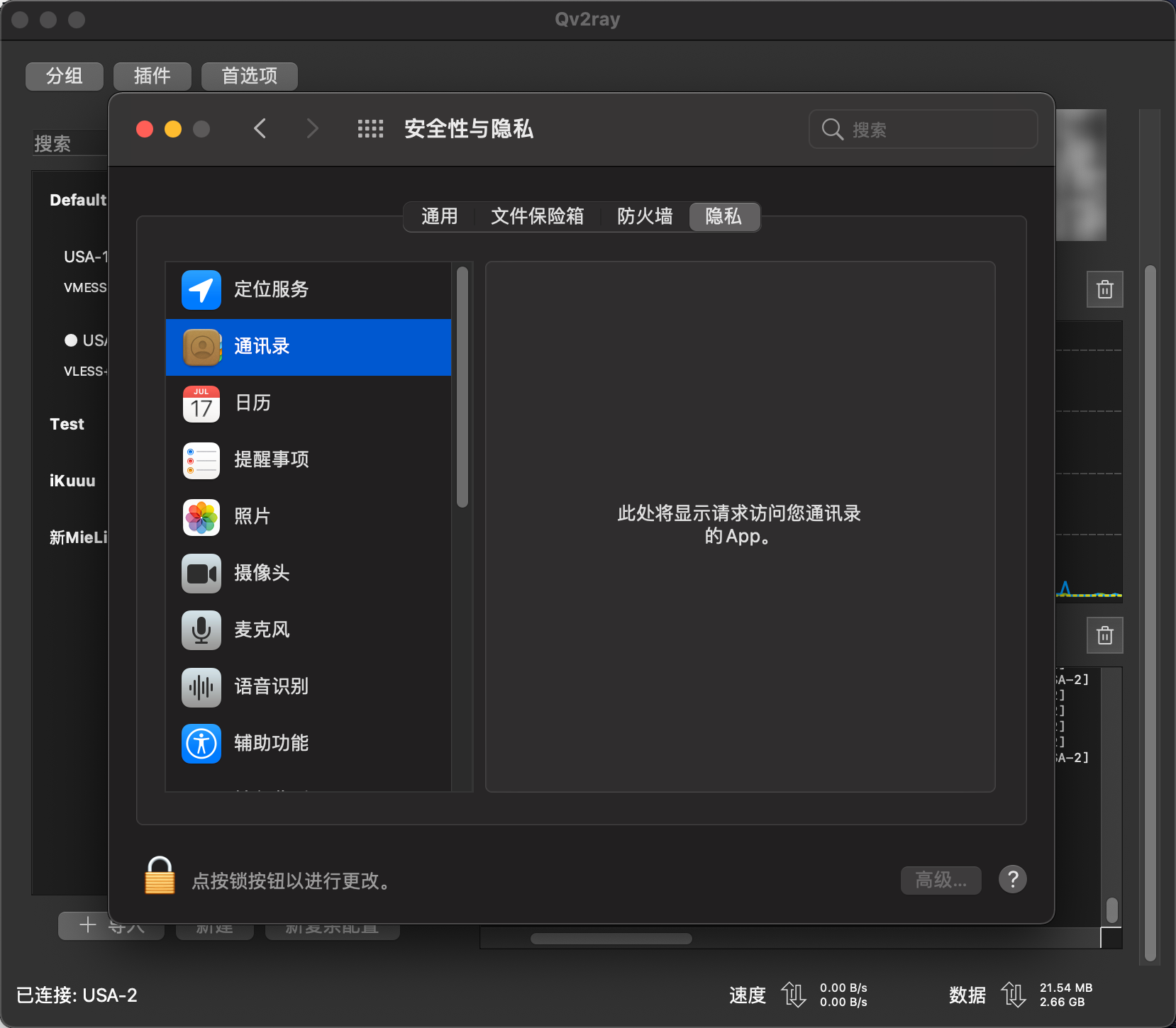Open help with the question mark button
1176x1028 pixels.
[x=1013, y=880]
